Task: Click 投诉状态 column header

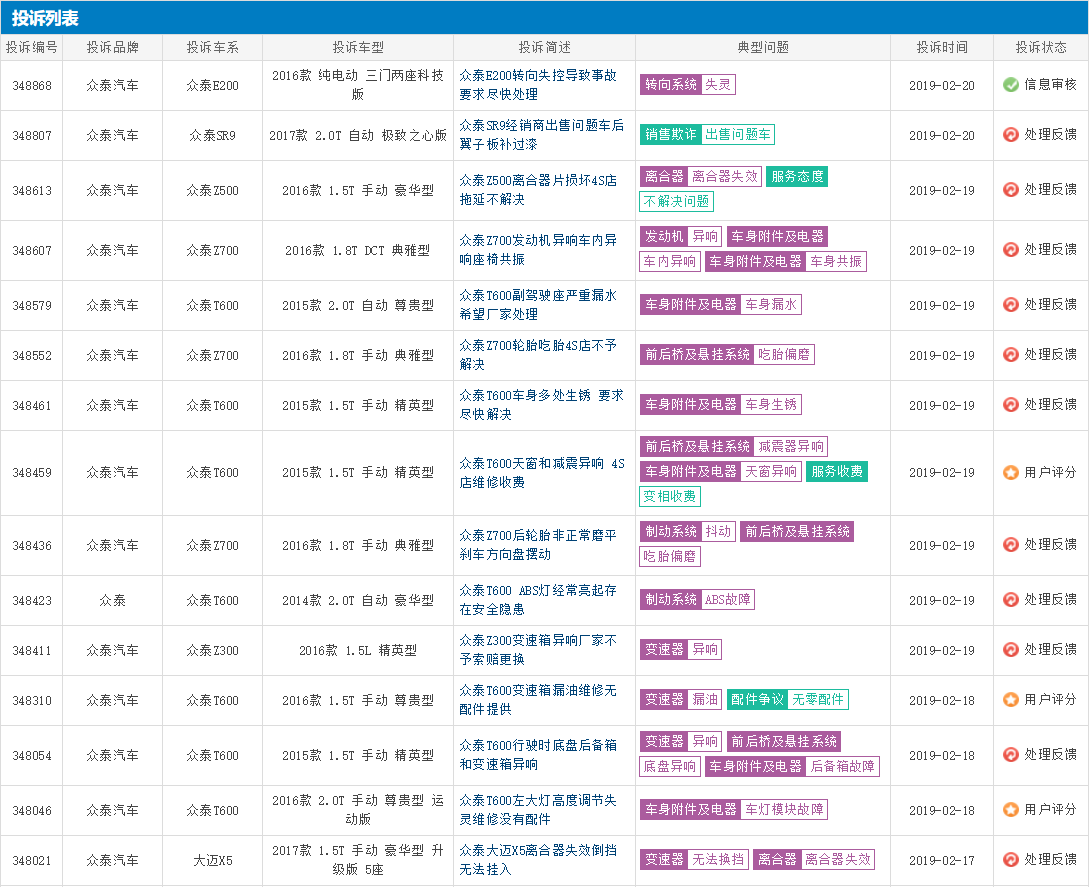Action: [x=1040, y=47]
